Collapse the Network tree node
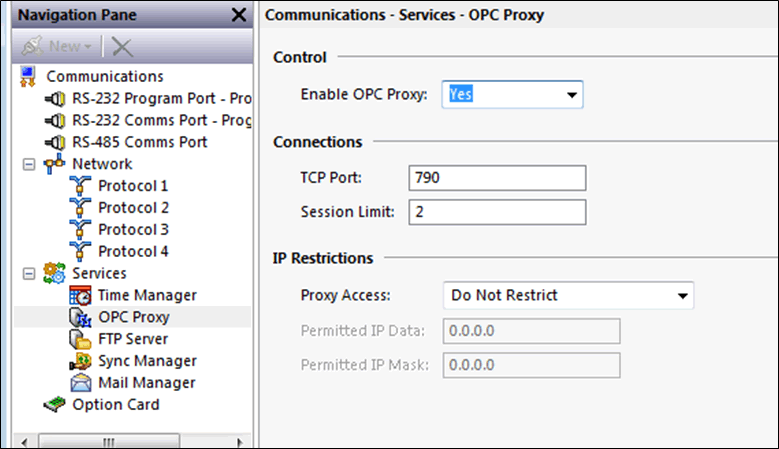Image resolution: width=779 pixels, height=449 pixels. [x=29, y=164]
